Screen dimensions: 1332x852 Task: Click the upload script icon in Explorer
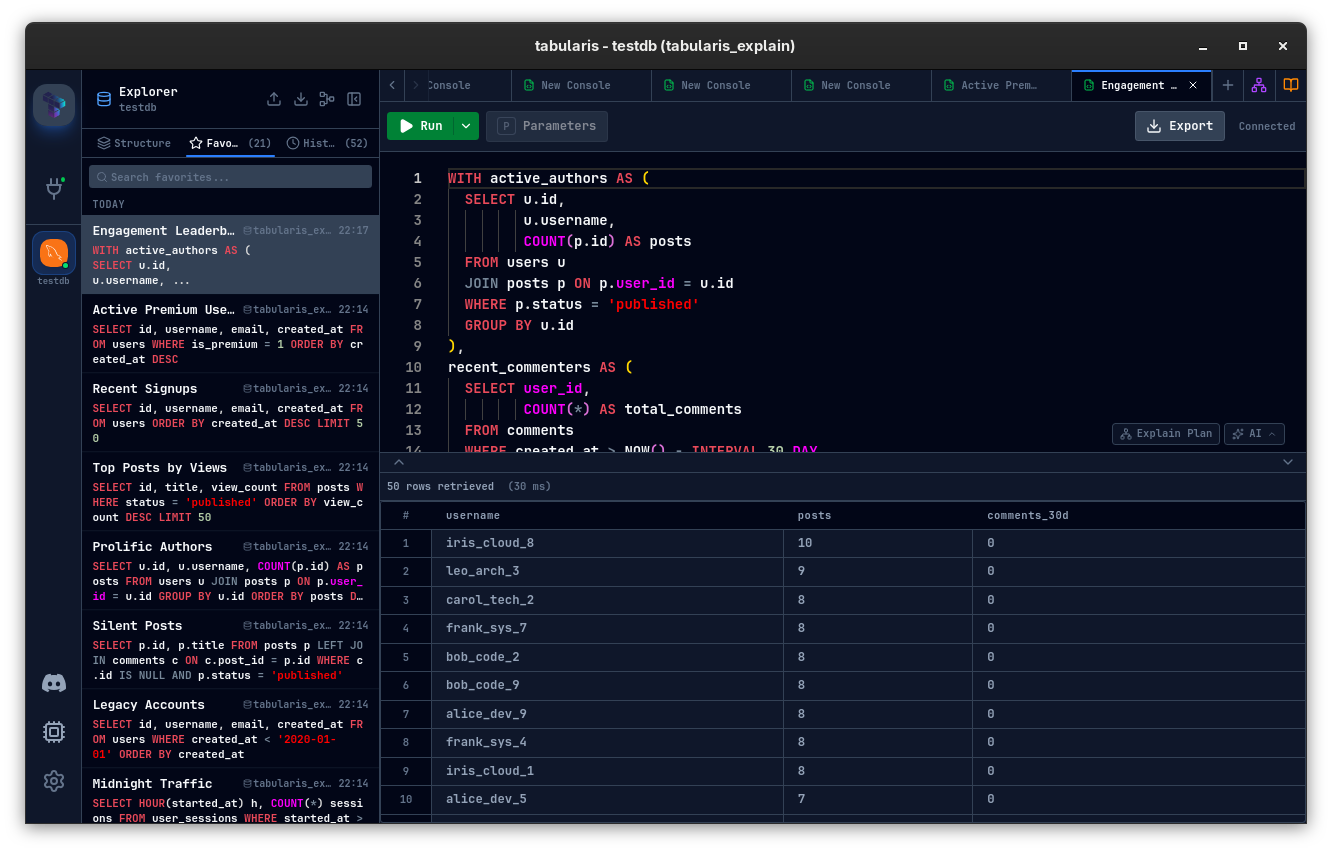(274, 99)
